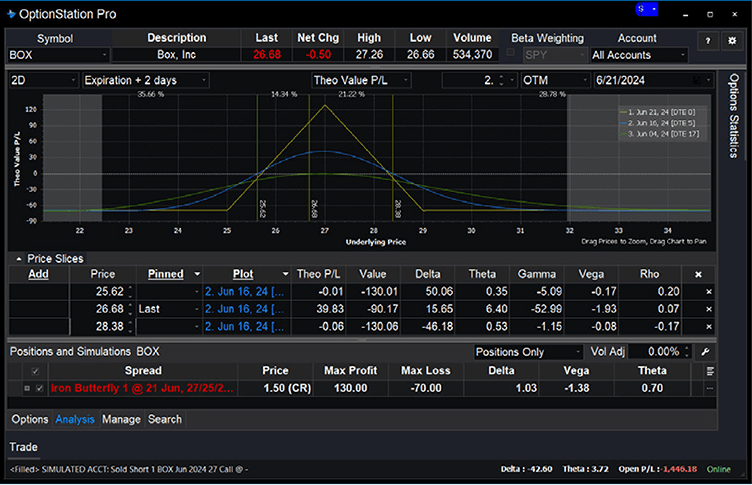
Task: Click the 26.68 price slice marker on chart
Action: [x=314, y=209]
